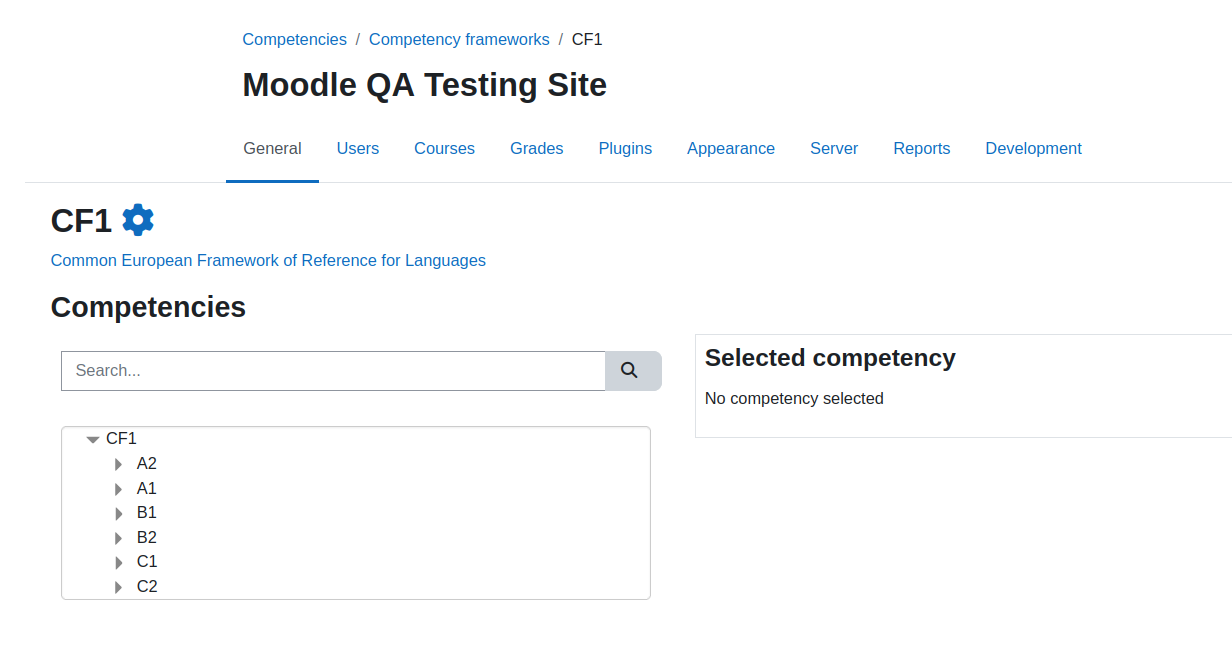Expand the A2 competency node arrow
Image resolution: width=1232 pixels, height=666 pixels.
pos(119,464)
